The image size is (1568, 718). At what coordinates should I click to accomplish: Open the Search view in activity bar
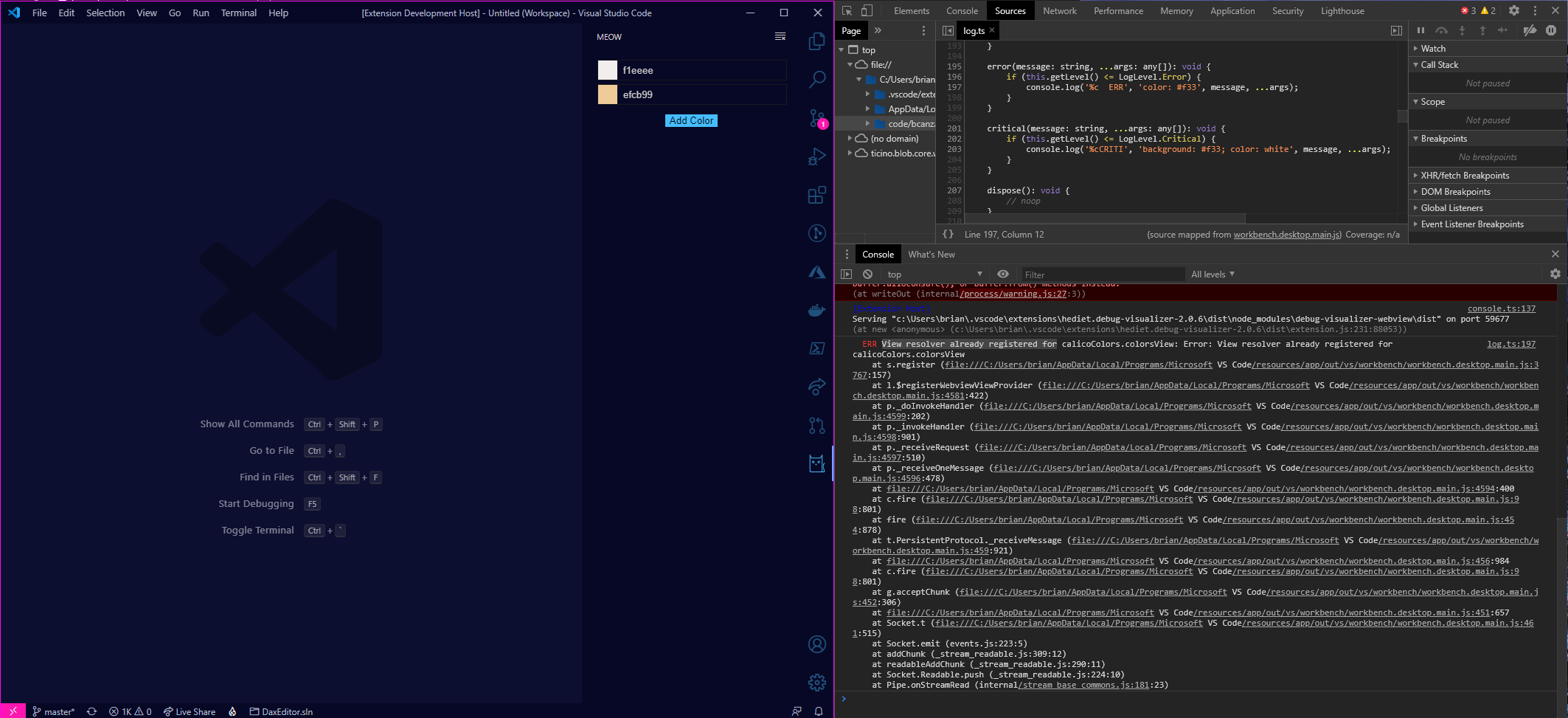[816, 80]
